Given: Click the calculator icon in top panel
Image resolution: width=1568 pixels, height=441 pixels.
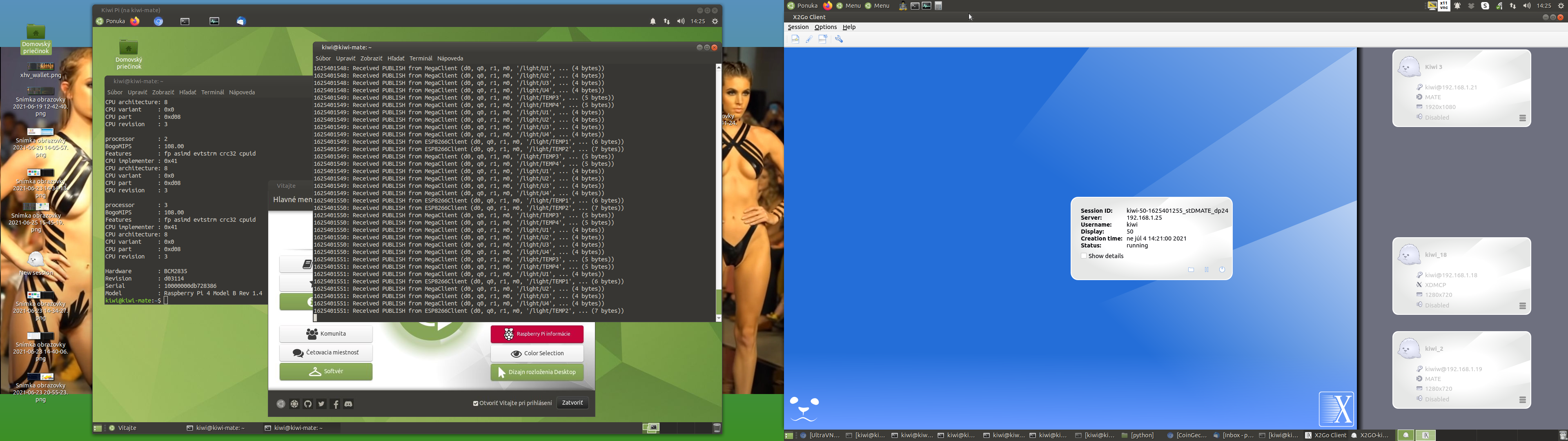Looking at the screenshot, I should tap(939, 6).
